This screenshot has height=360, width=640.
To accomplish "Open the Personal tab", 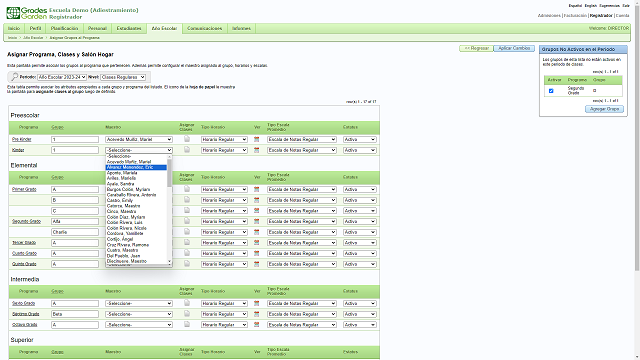I will tap(97, 29).
